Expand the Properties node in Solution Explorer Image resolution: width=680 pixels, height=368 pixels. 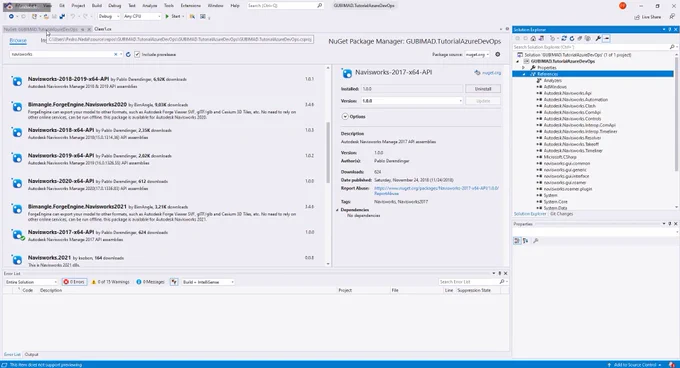point(523,68)
